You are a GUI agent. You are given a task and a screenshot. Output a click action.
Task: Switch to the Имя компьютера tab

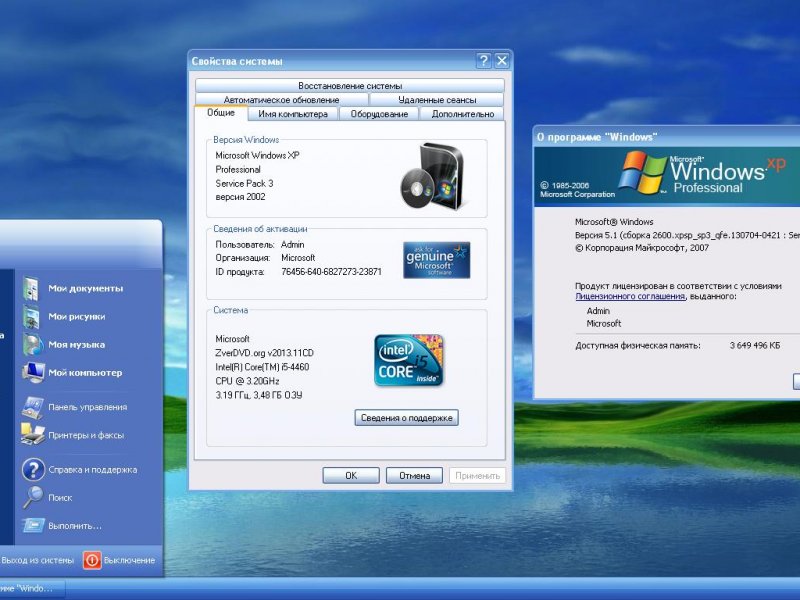pos(293,114)
